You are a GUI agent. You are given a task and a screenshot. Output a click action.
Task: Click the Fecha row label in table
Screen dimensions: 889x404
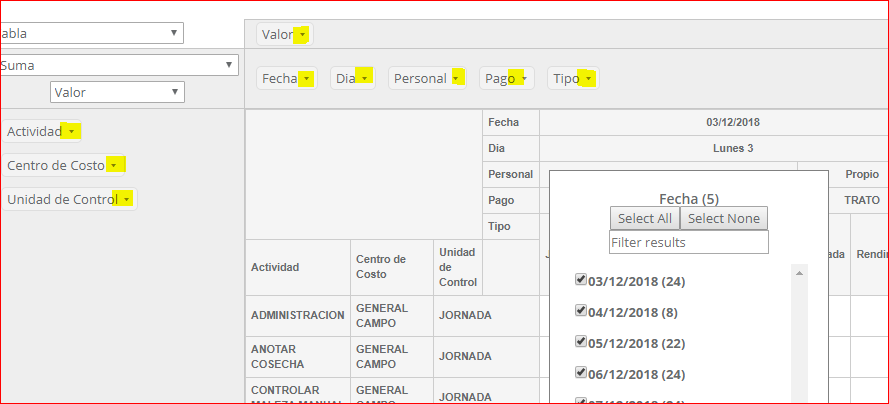tap(511, 122)
